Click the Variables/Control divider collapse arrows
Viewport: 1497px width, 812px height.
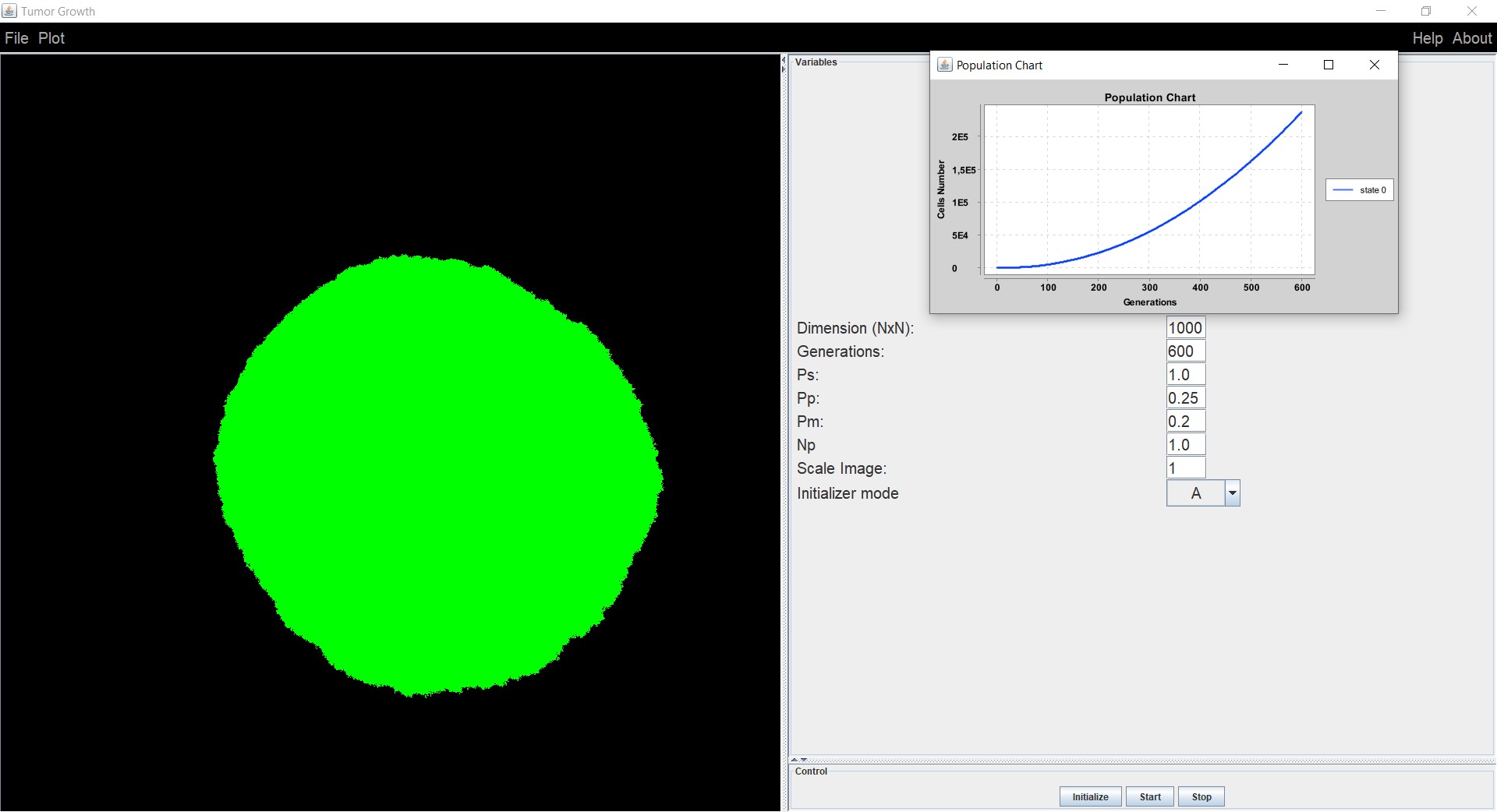tap(799, 759)
